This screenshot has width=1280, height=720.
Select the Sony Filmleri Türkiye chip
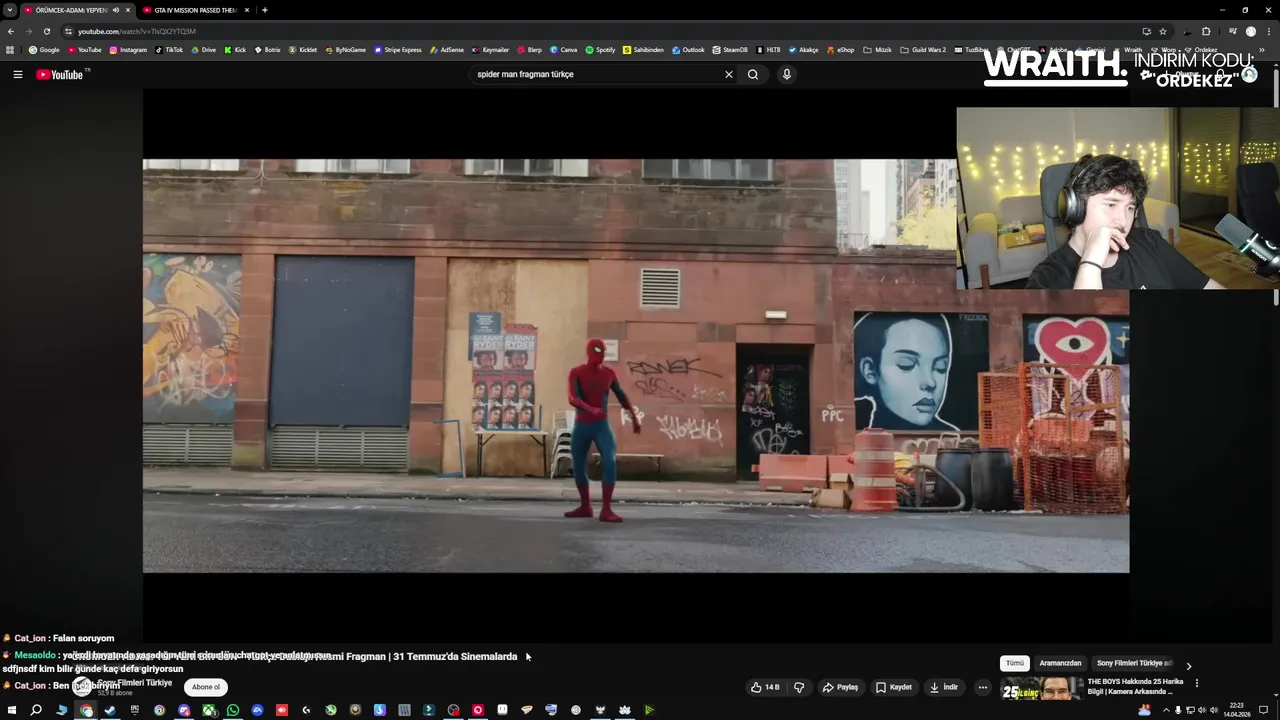1133,663
